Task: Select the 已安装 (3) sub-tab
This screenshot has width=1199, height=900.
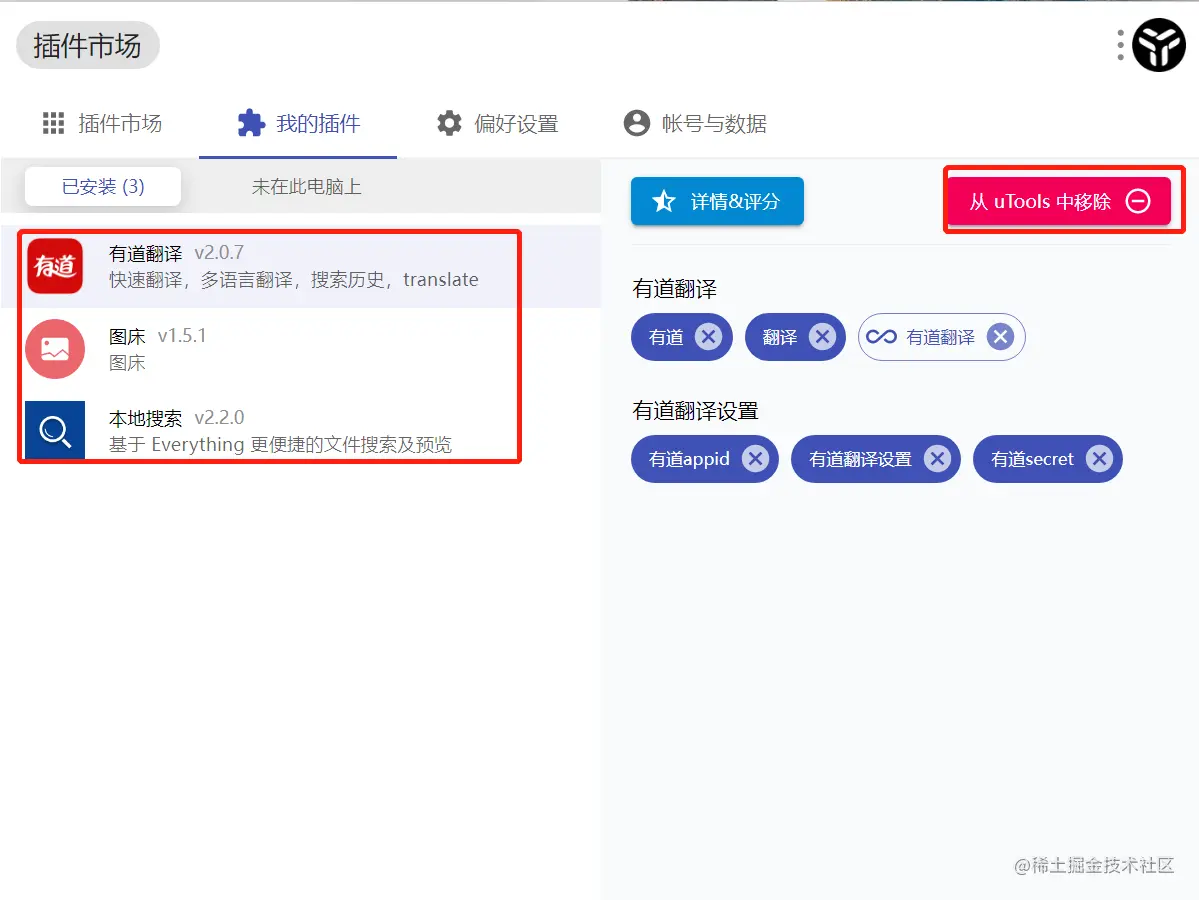Action: coord(103,187)
